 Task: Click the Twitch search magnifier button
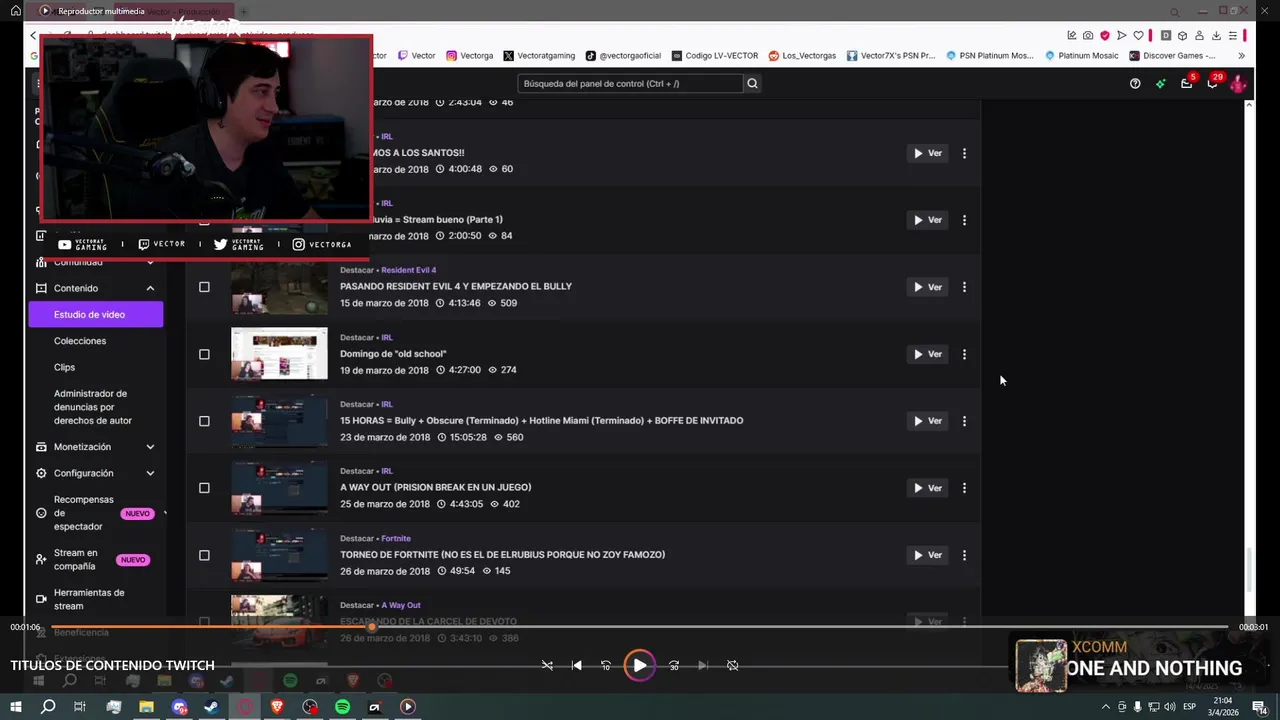pos(752,83)
